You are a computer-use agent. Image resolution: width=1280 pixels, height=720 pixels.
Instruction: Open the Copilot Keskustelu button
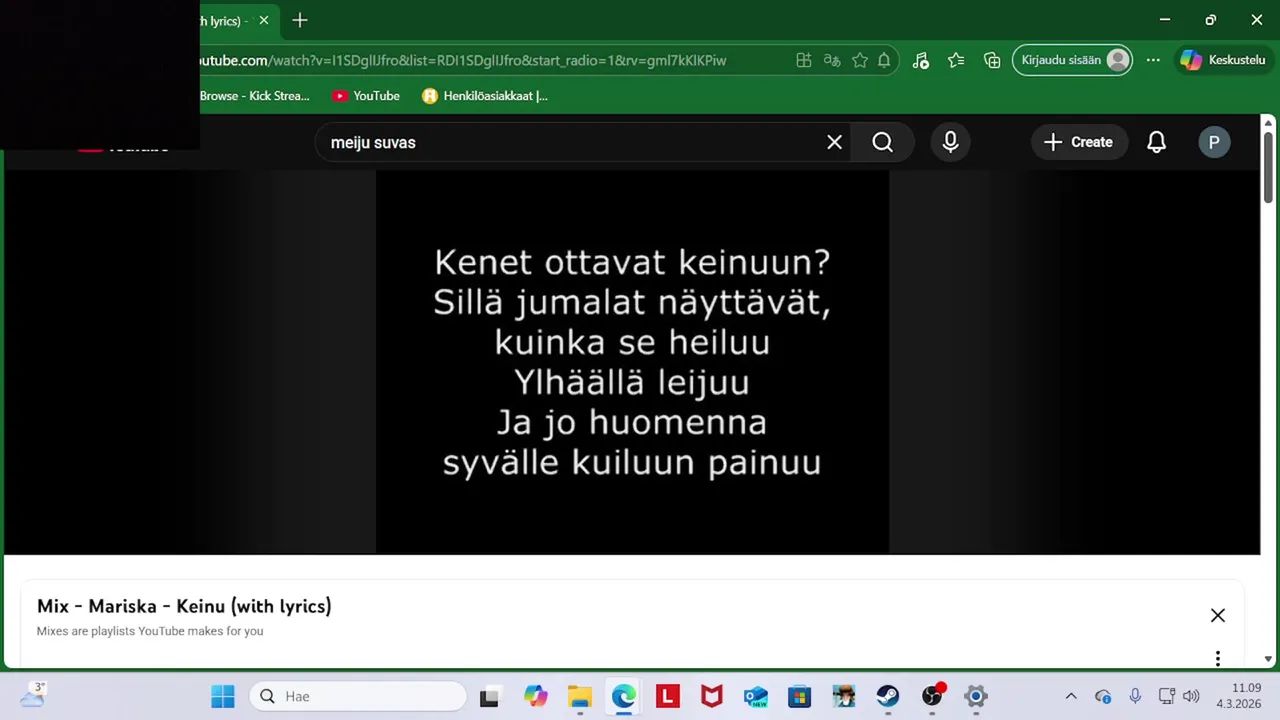(1223, 60)
